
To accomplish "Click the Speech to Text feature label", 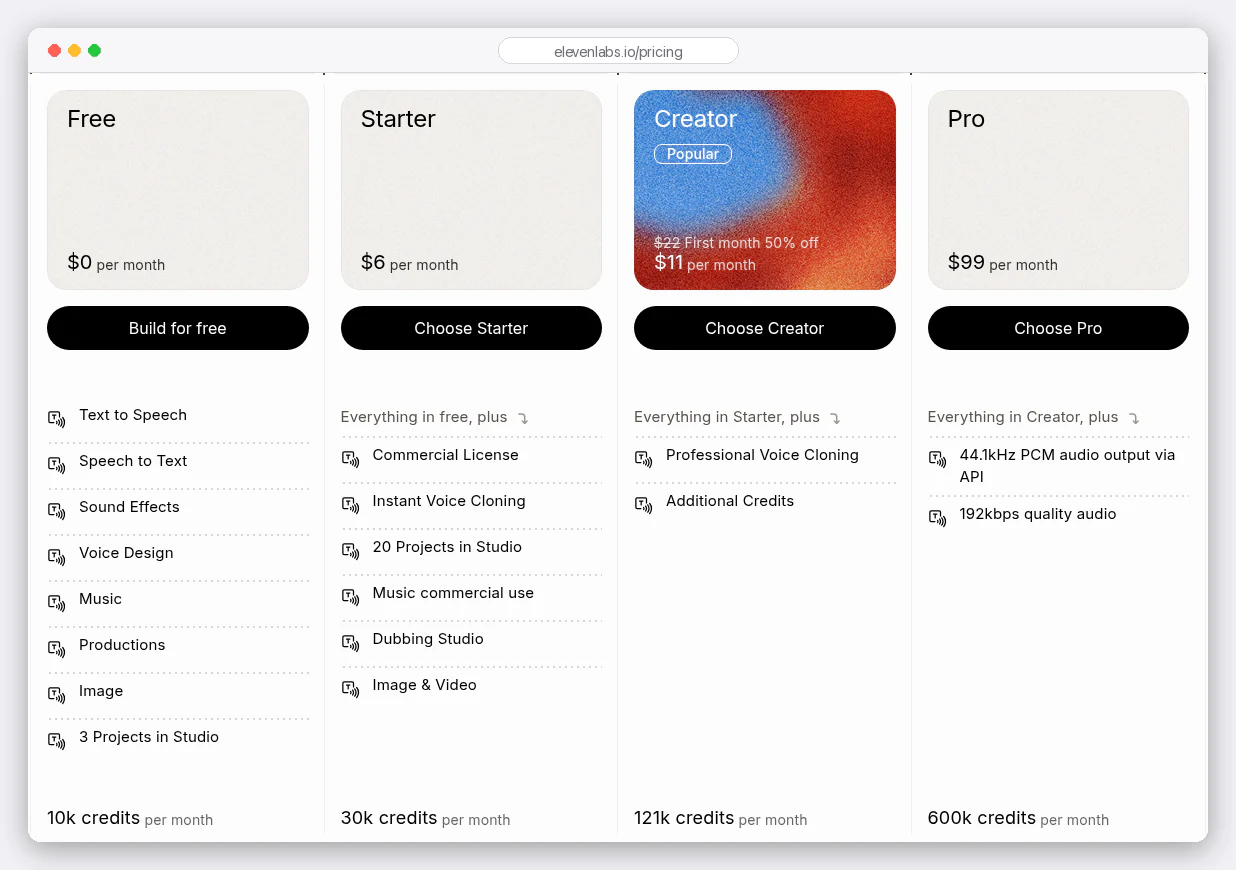I will click(133, 461).
